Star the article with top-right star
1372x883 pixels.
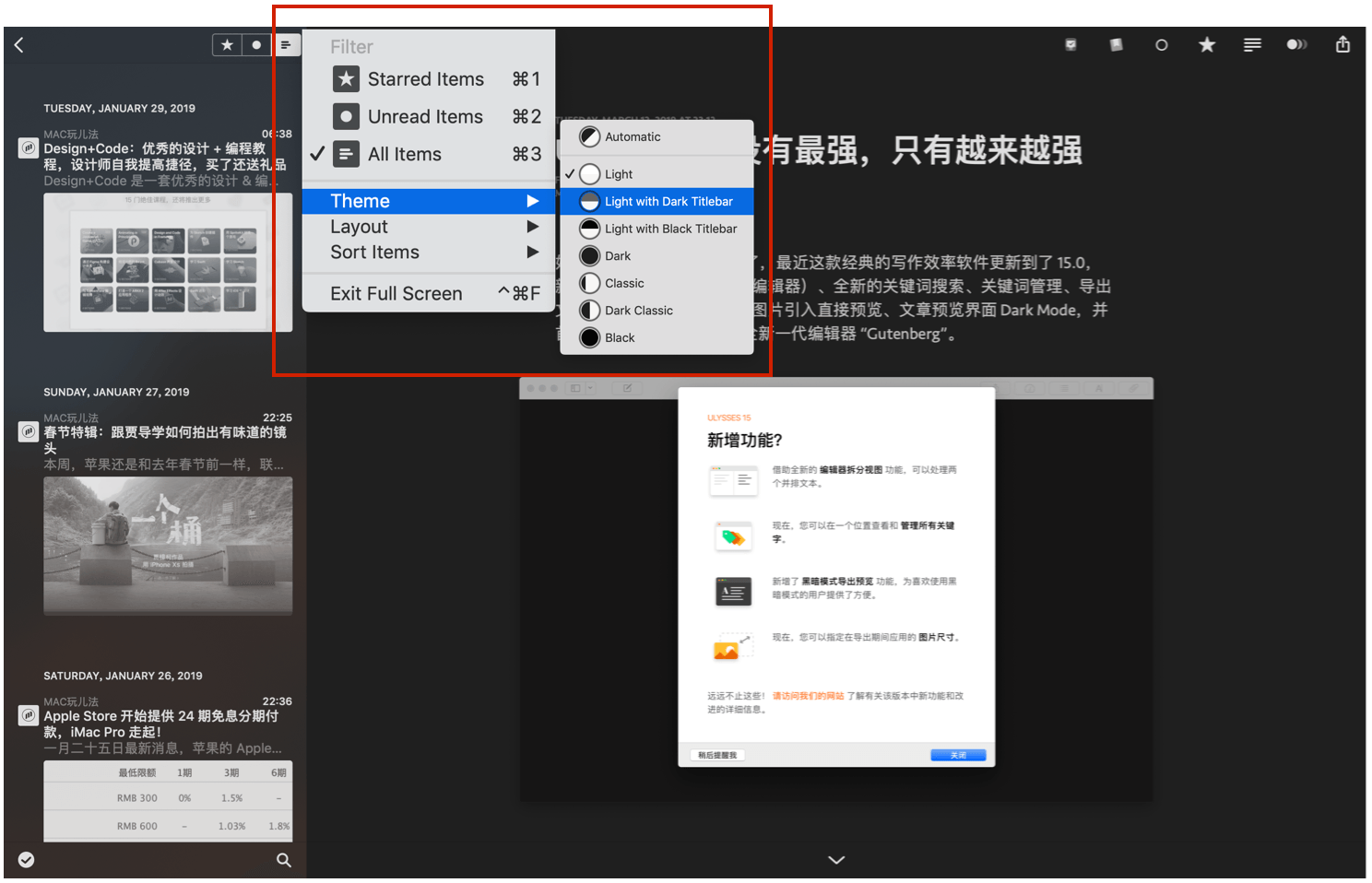(1207, 44)
